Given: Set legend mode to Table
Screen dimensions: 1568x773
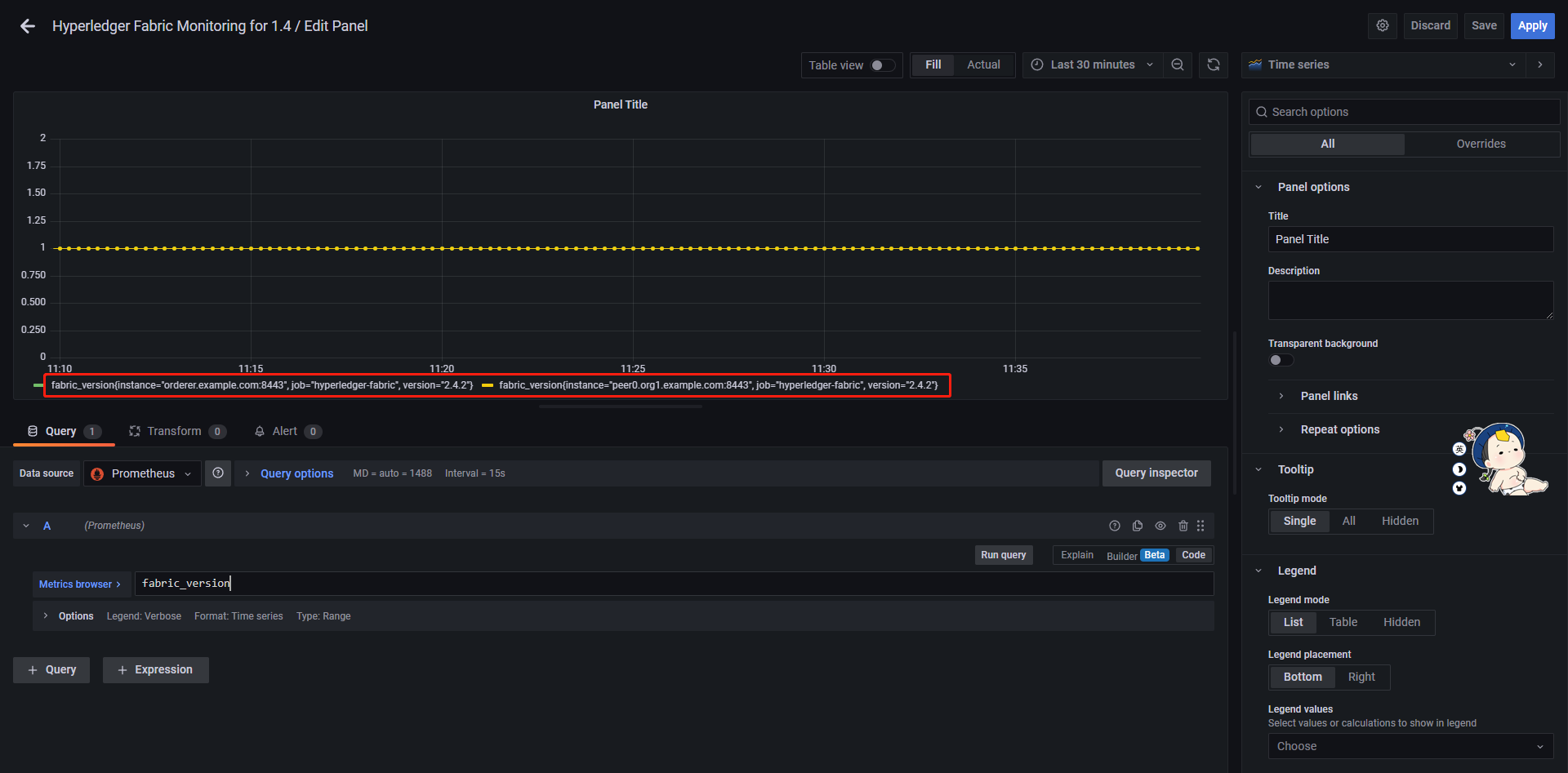Looking at the screenshot, I should (x=1343, y=622).
